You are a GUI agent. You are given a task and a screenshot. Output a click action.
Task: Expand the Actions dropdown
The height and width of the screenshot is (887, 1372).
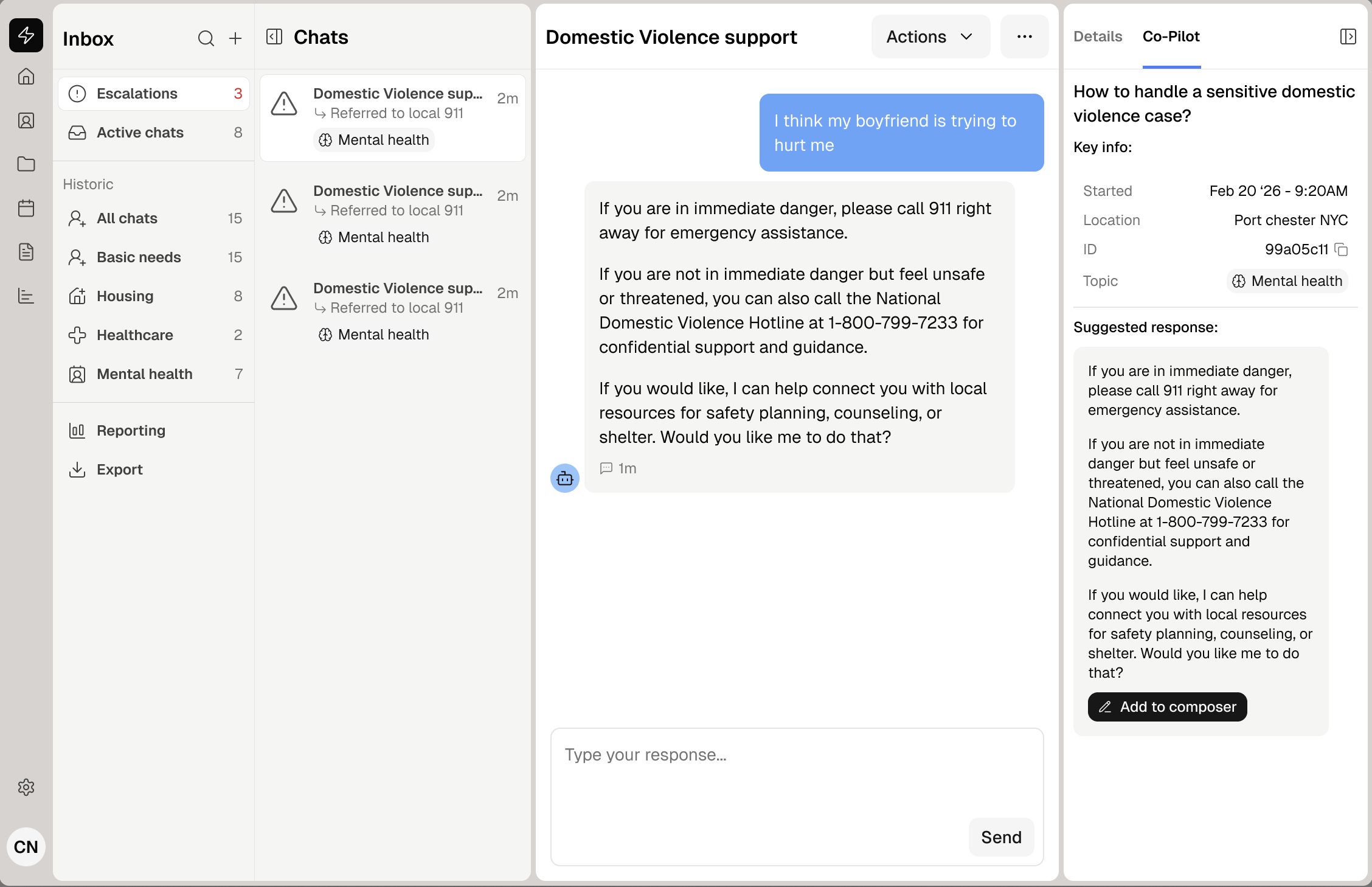pos(930,37)
